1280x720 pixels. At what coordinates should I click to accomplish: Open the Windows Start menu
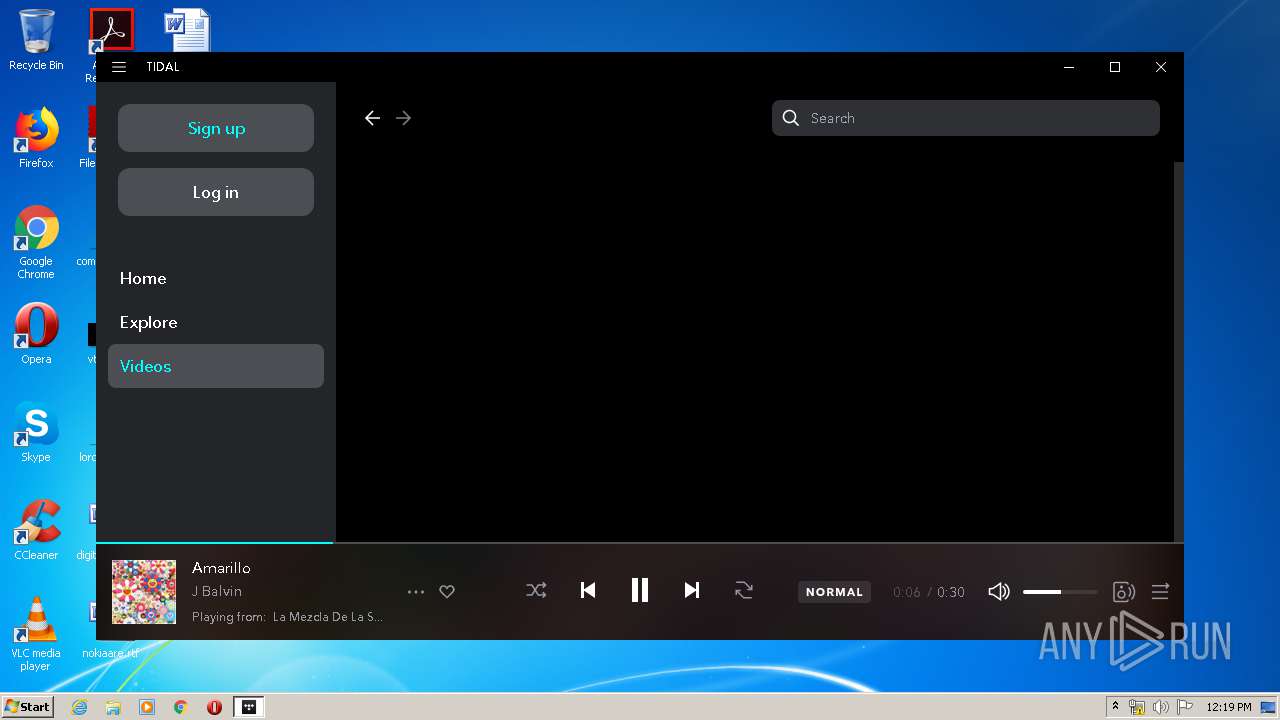28,707
